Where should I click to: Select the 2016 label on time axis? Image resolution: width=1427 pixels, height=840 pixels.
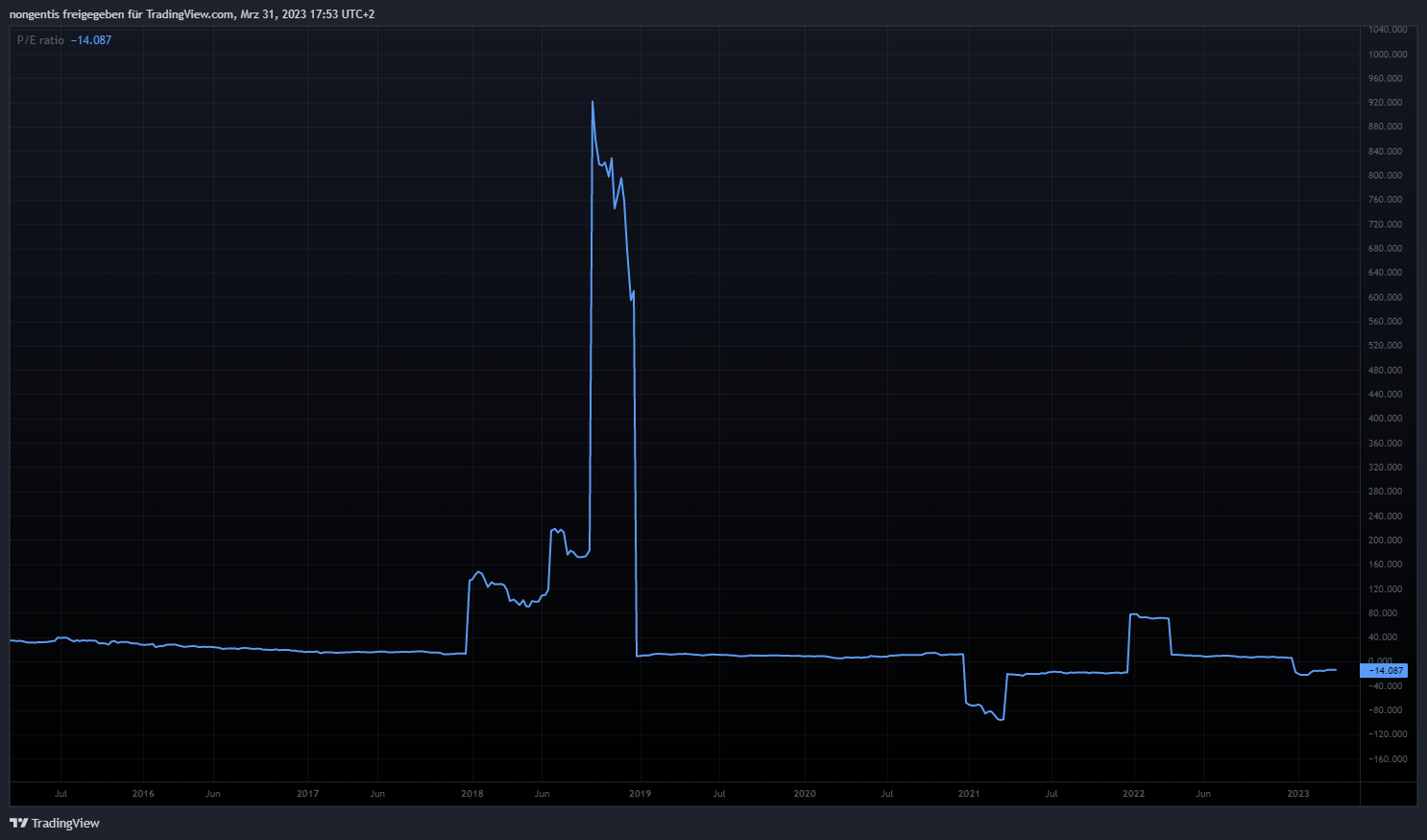click(x=143, y=794)
